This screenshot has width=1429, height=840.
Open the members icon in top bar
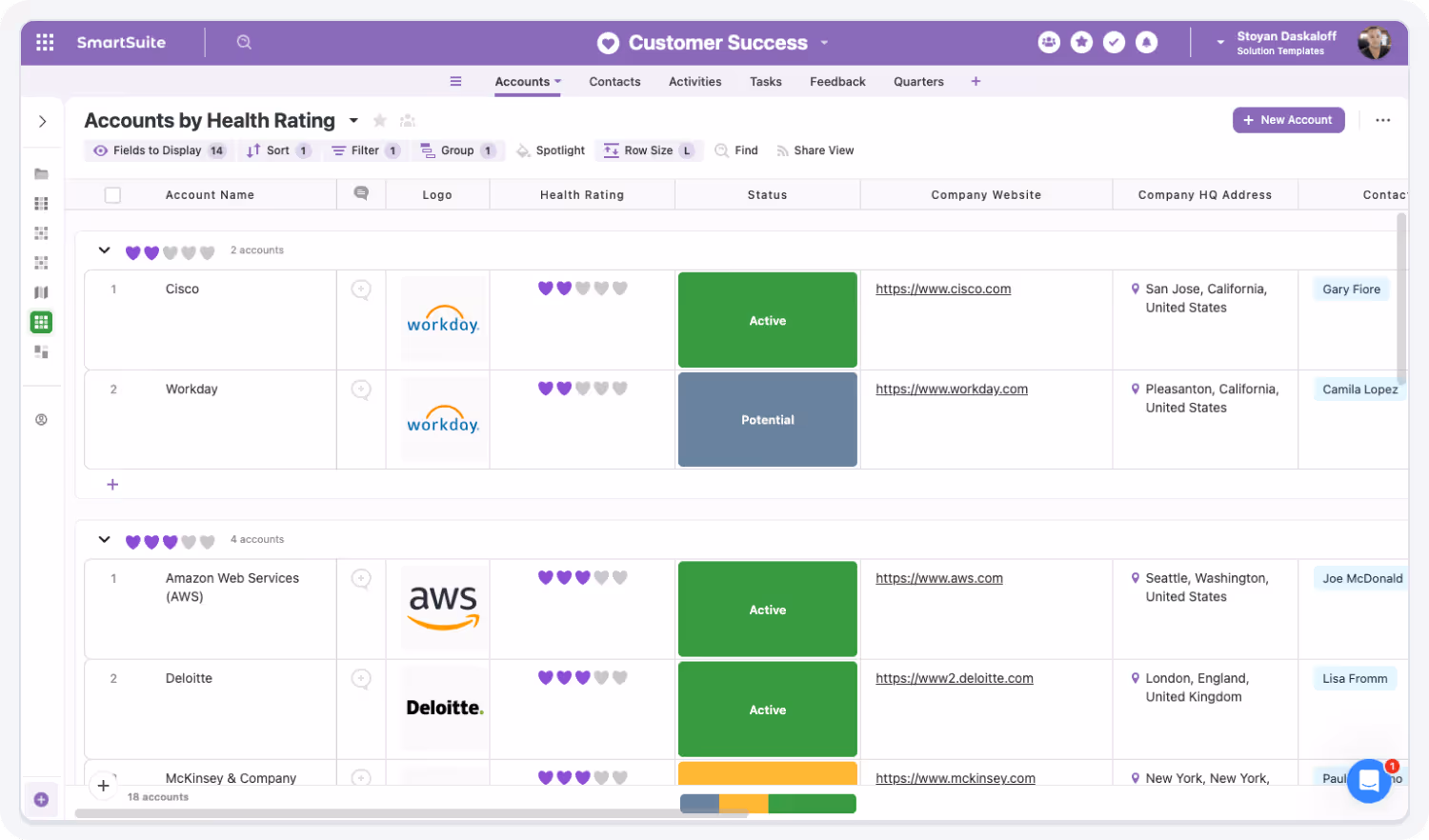[x=1049, y=42]
